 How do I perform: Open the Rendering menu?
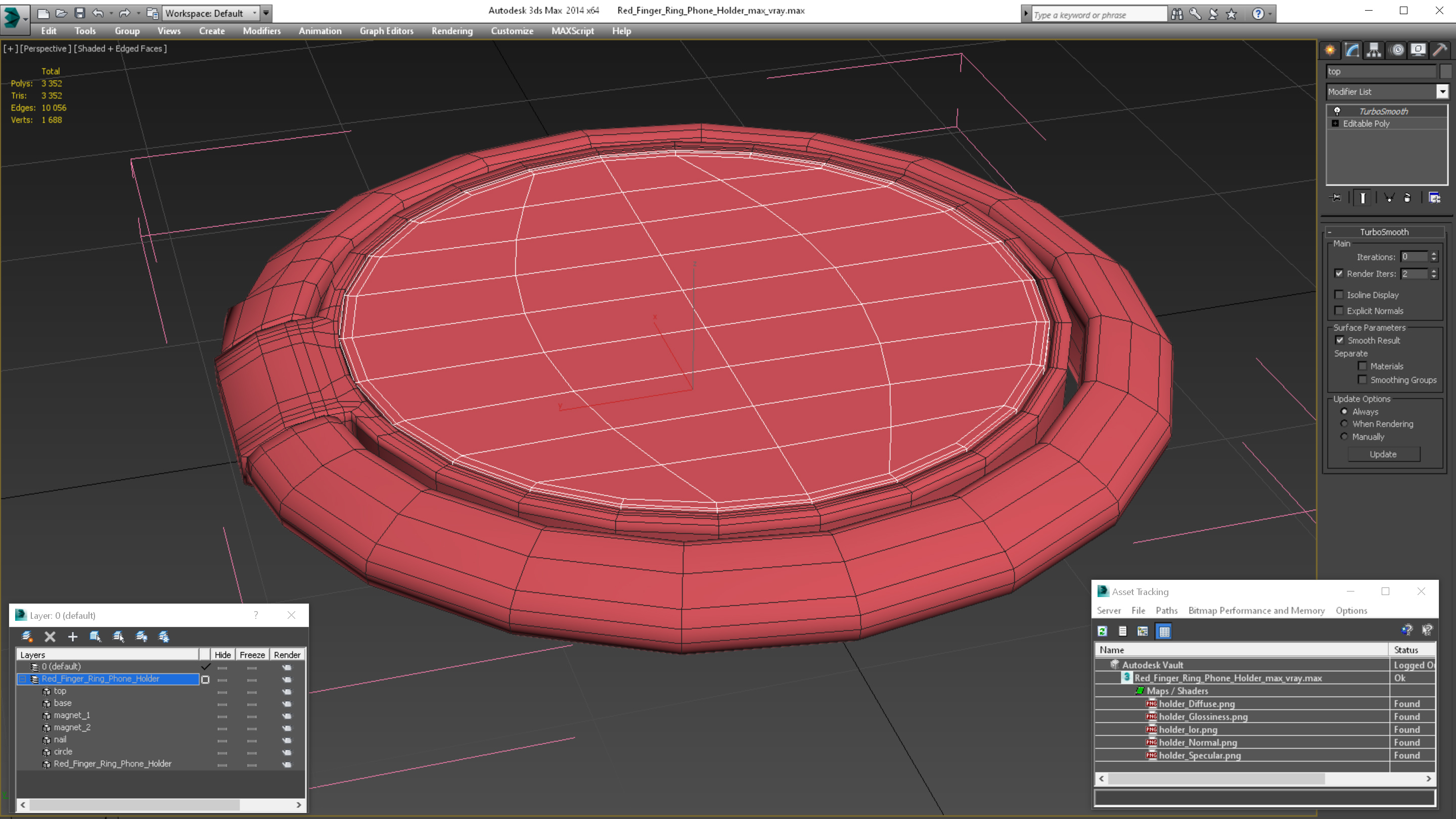coord(451,31)
